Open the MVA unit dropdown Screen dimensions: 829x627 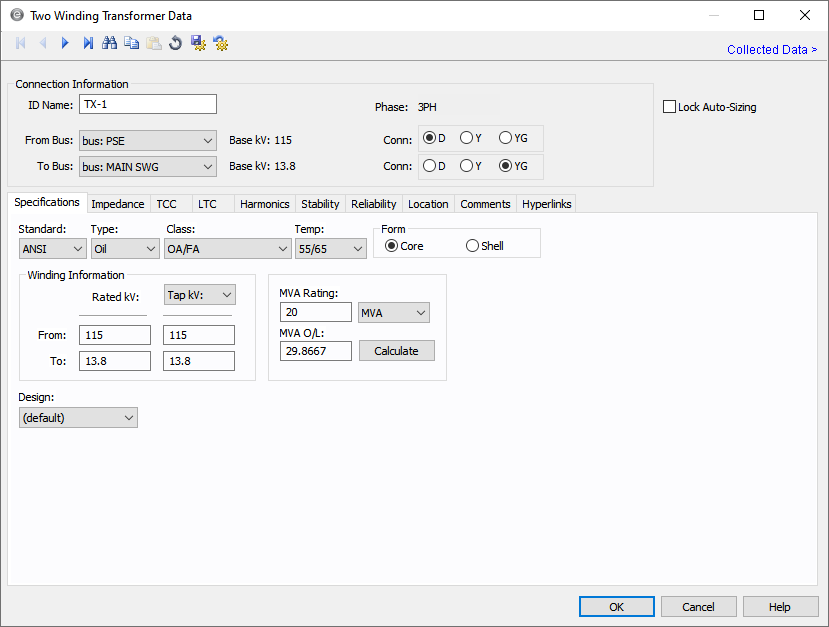click(394, 312)
